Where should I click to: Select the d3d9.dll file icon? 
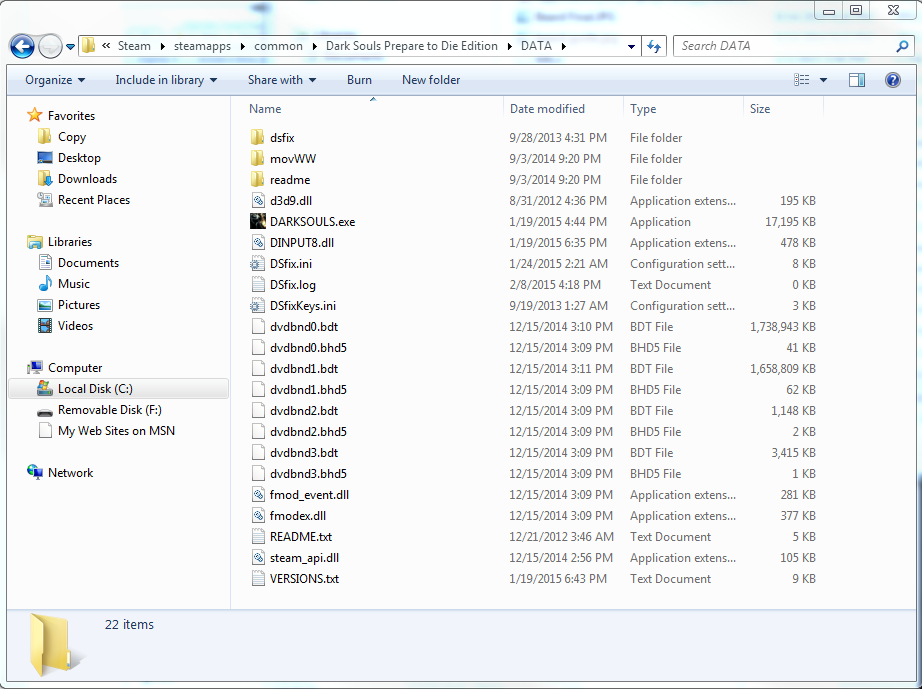[x=258, y=200]
